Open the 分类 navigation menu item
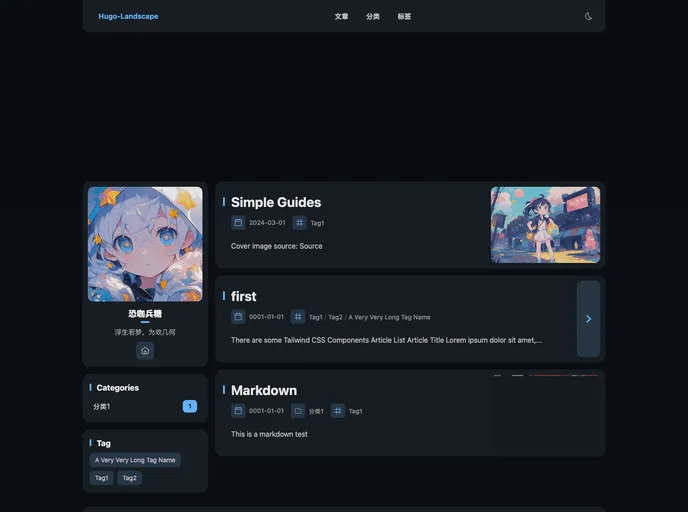 pyautogui.click(x=373, y=17)
